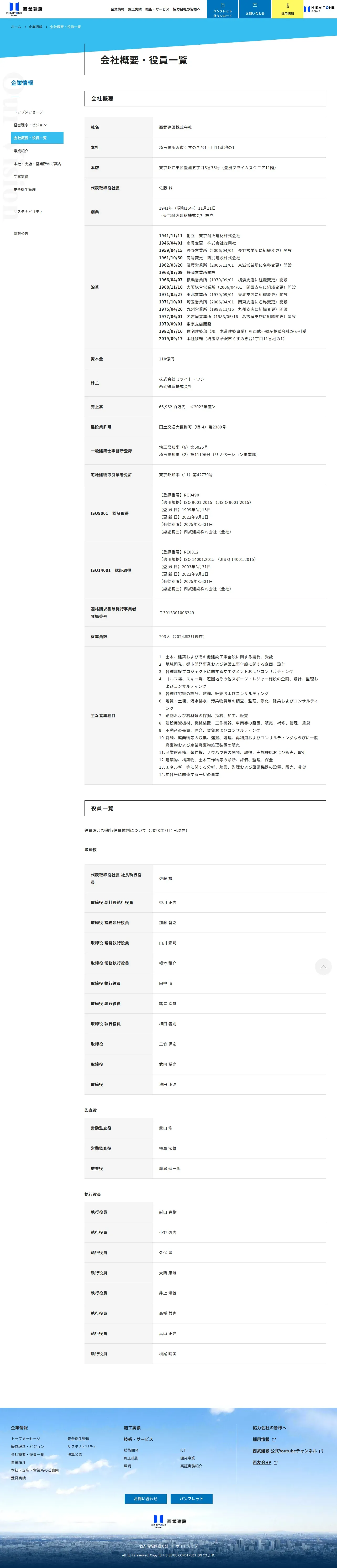Open footer 技術・サービス heading link

[138, 1439]
